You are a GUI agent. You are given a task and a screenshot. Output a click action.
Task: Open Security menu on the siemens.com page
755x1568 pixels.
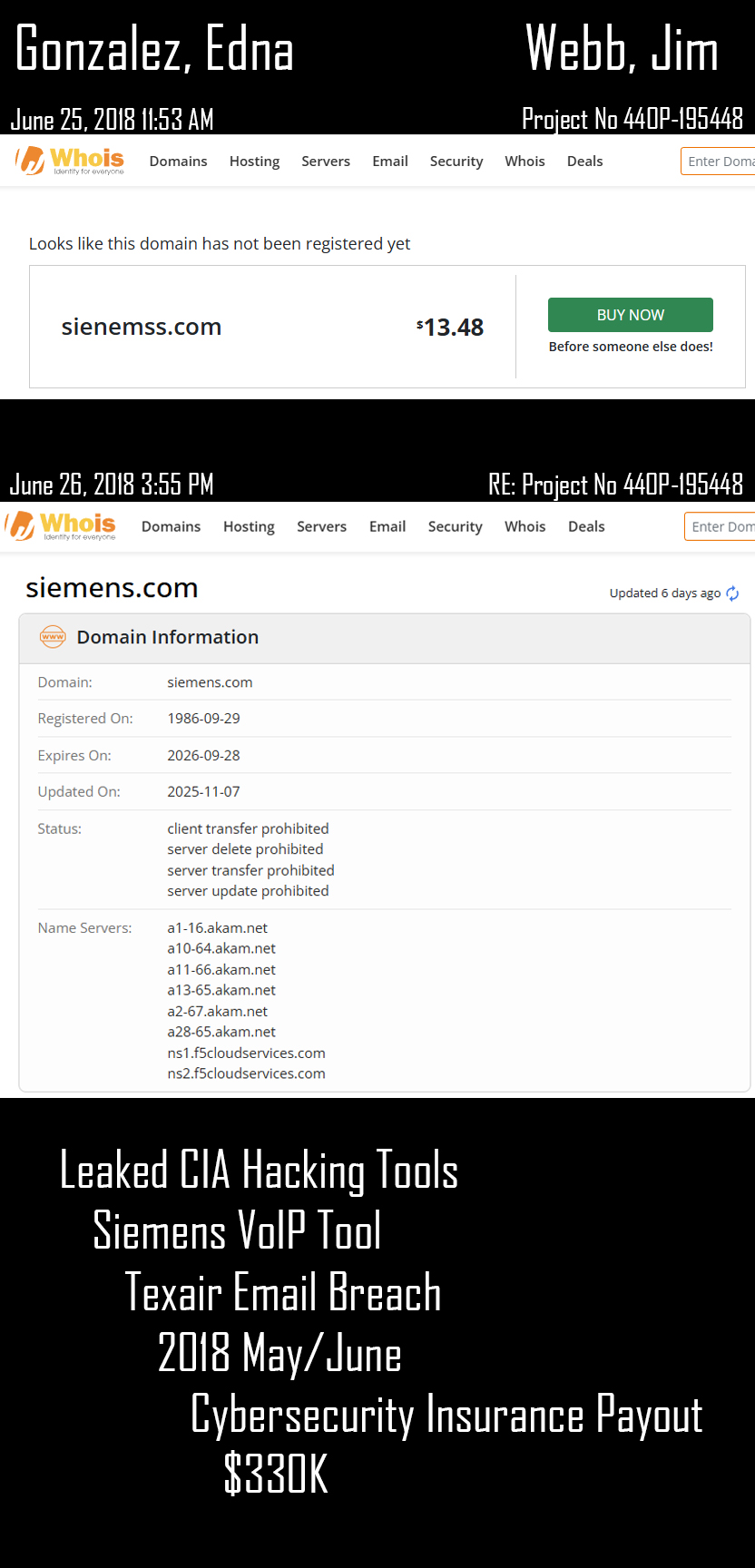(455, 526)
